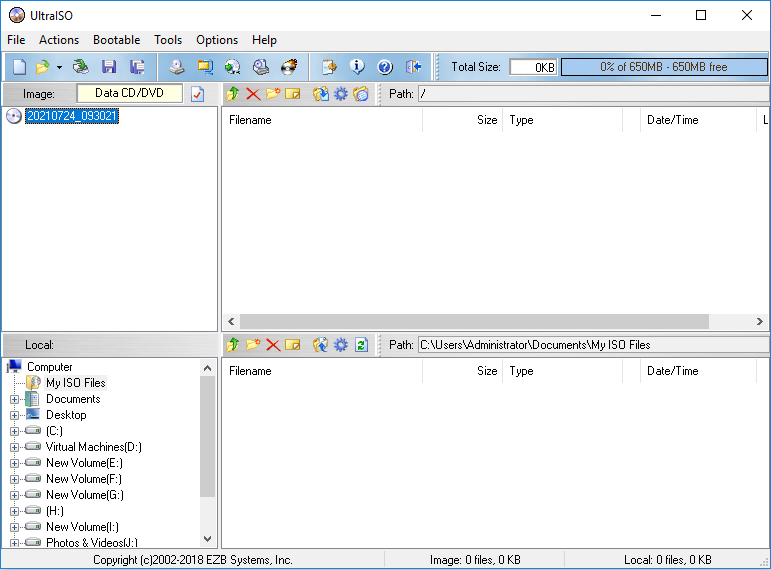Open the Help menu
771x570 pixels.
(x=265, y=40)
